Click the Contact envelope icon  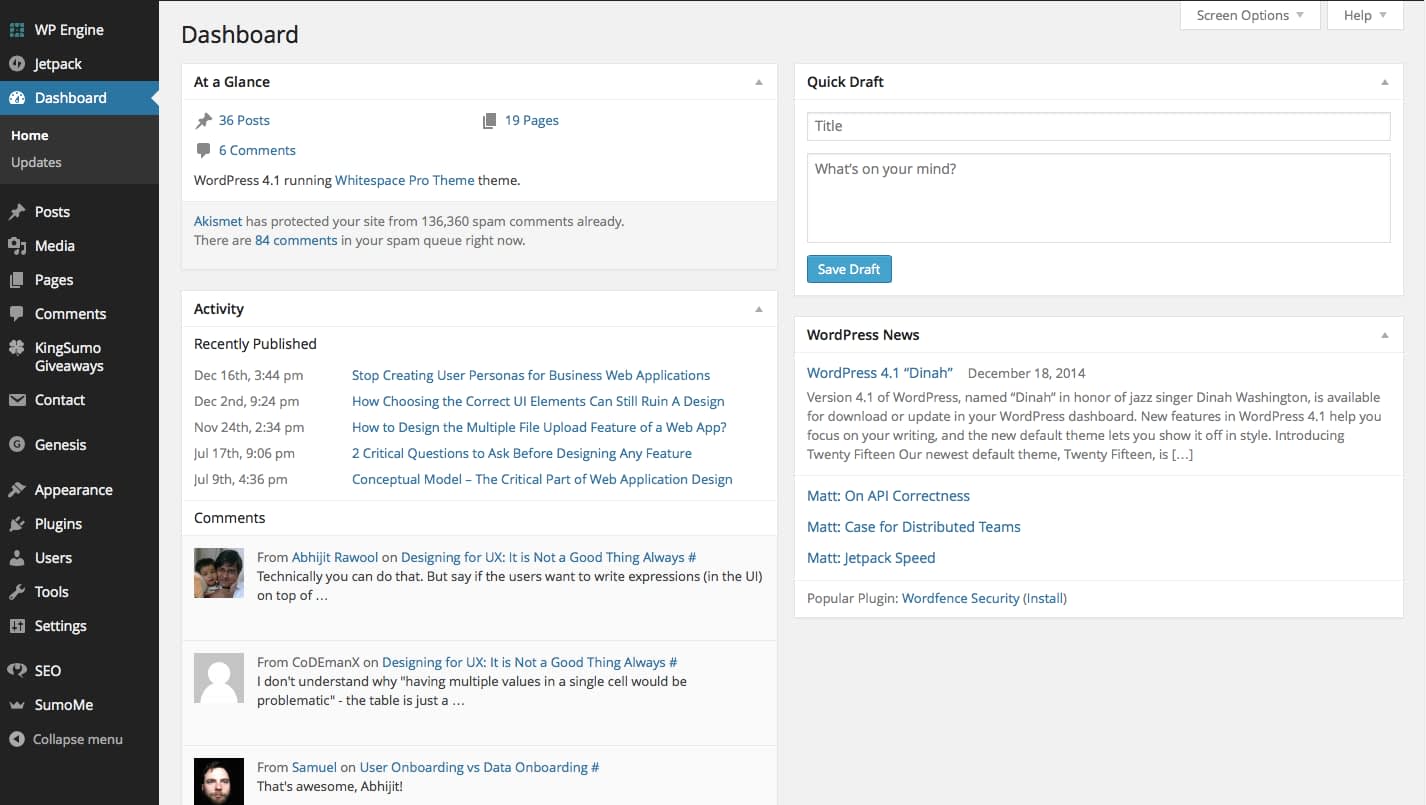tap(17, 400)
